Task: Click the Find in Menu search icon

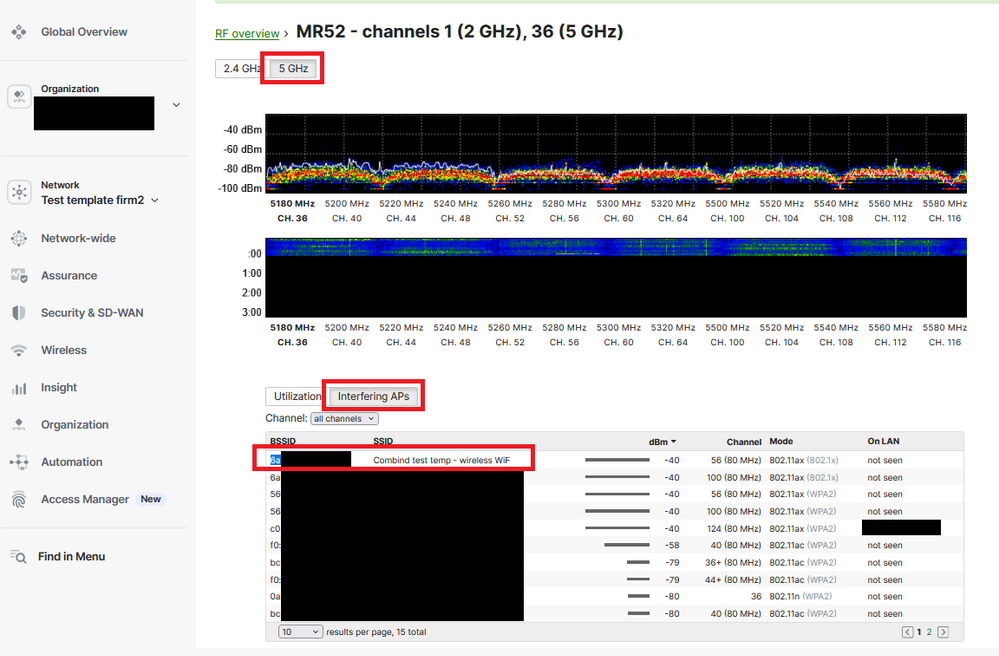Action: (x=18, y=556)
